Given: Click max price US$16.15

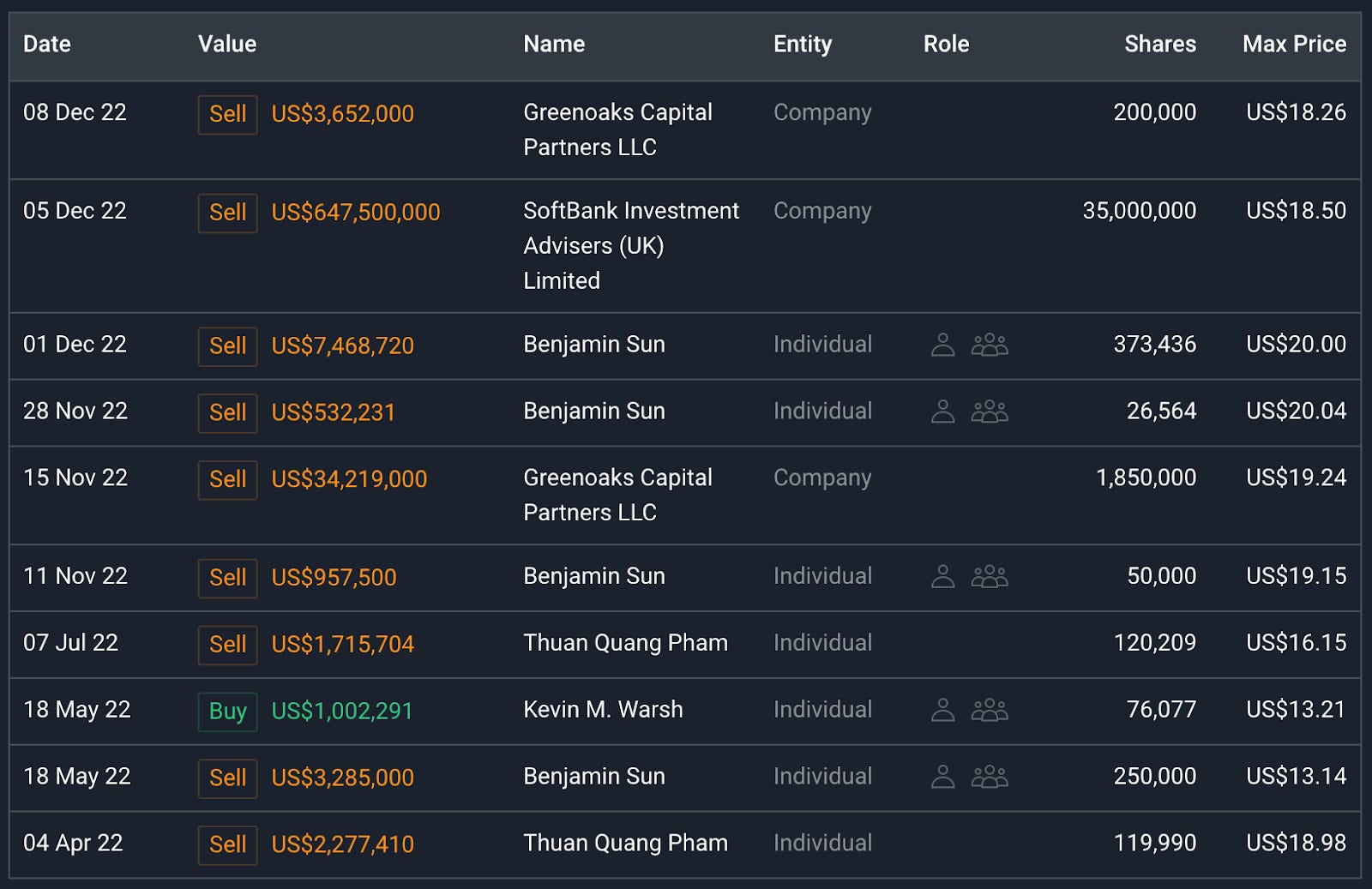Looking at the screenshot, I should point(1296,643).
